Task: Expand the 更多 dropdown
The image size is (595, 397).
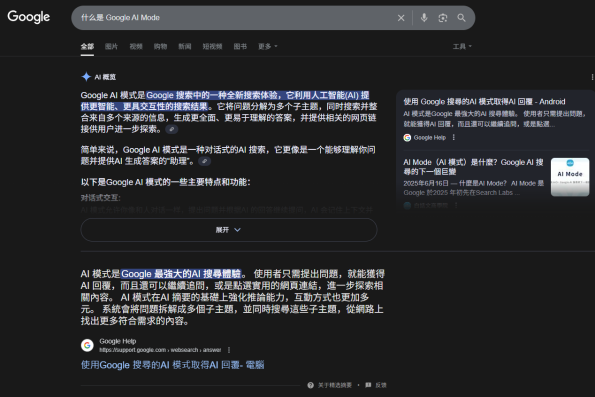Action: [x=268, y=46]
